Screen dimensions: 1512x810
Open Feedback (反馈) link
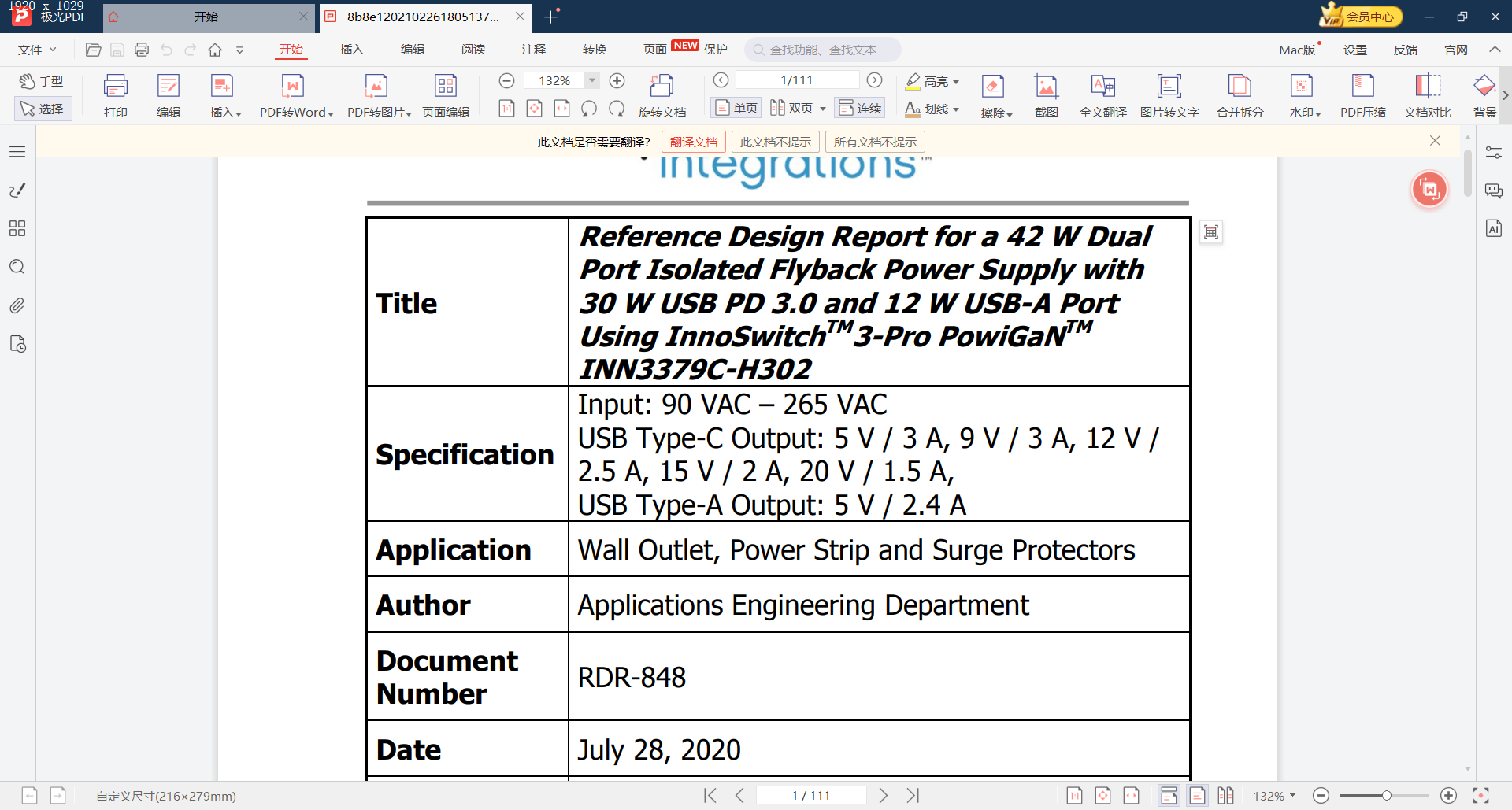point(1406,50)
